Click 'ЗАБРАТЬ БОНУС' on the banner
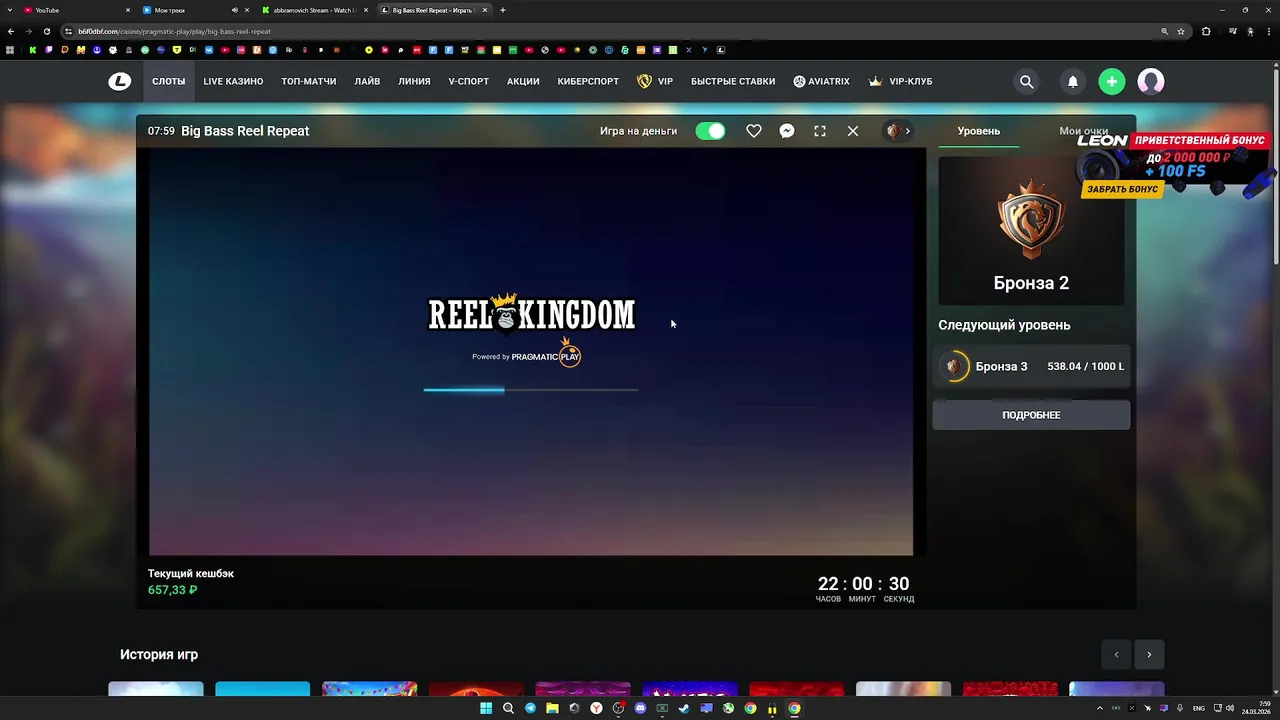The image size is (1280, 720). click(1122, 189)
